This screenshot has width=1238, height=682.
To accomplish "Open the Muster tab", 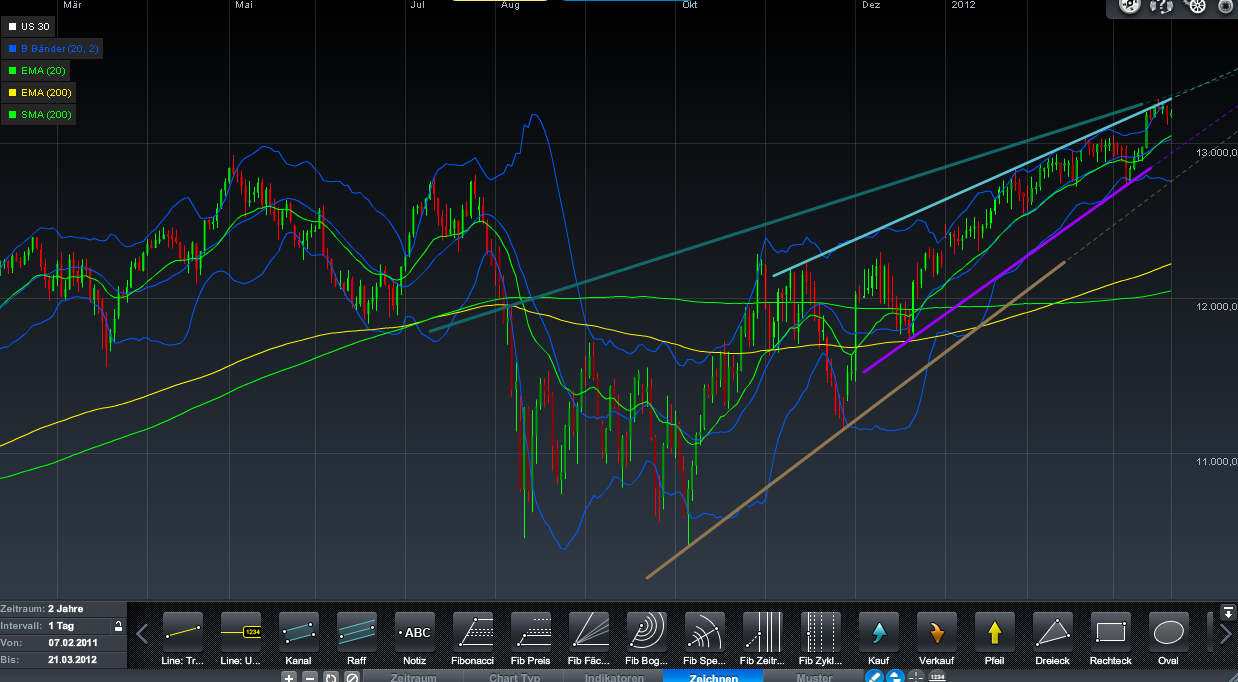I will [814, 677].
